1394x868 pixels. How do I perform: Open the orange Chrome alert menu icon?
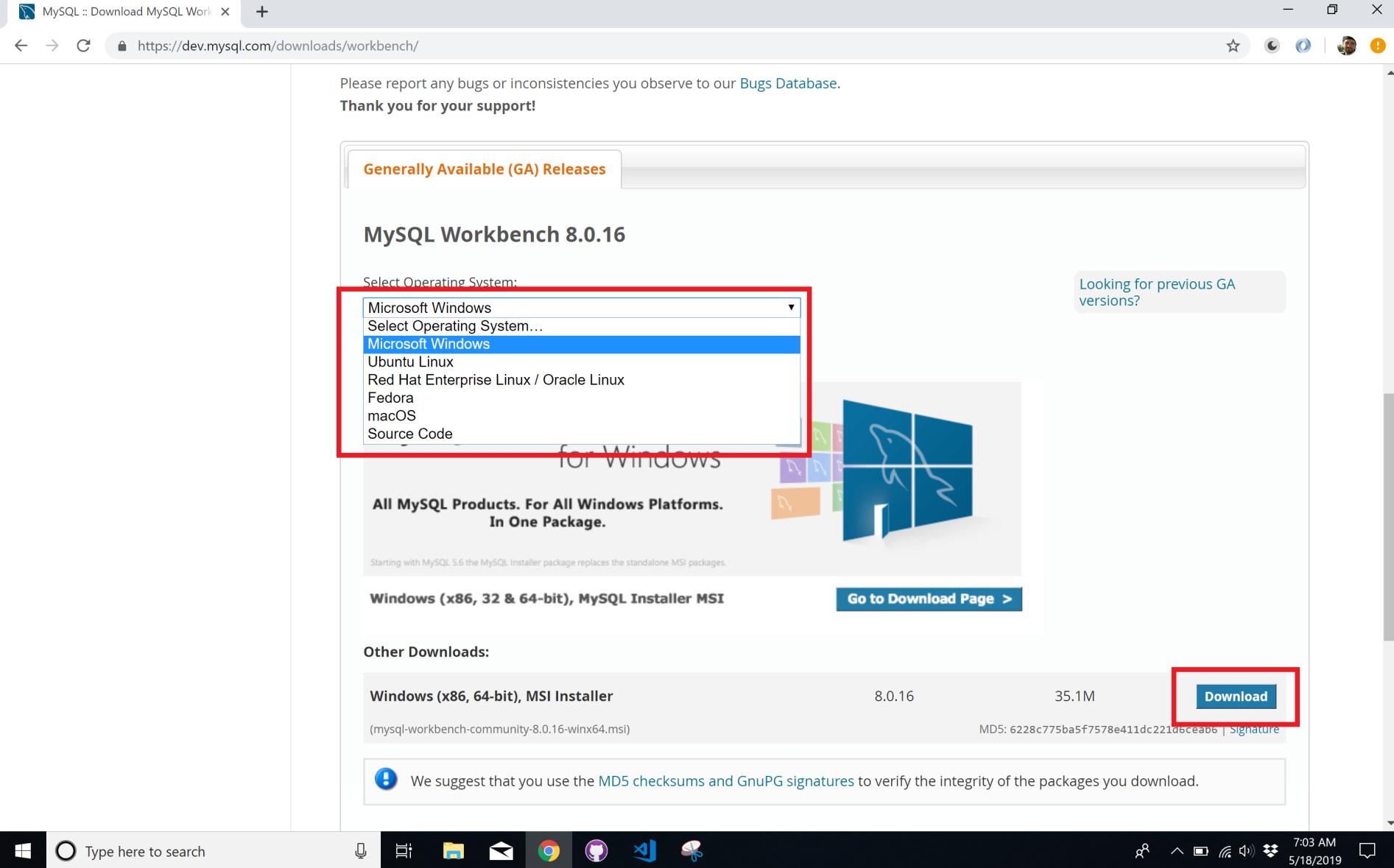(x=1377, y=46)
